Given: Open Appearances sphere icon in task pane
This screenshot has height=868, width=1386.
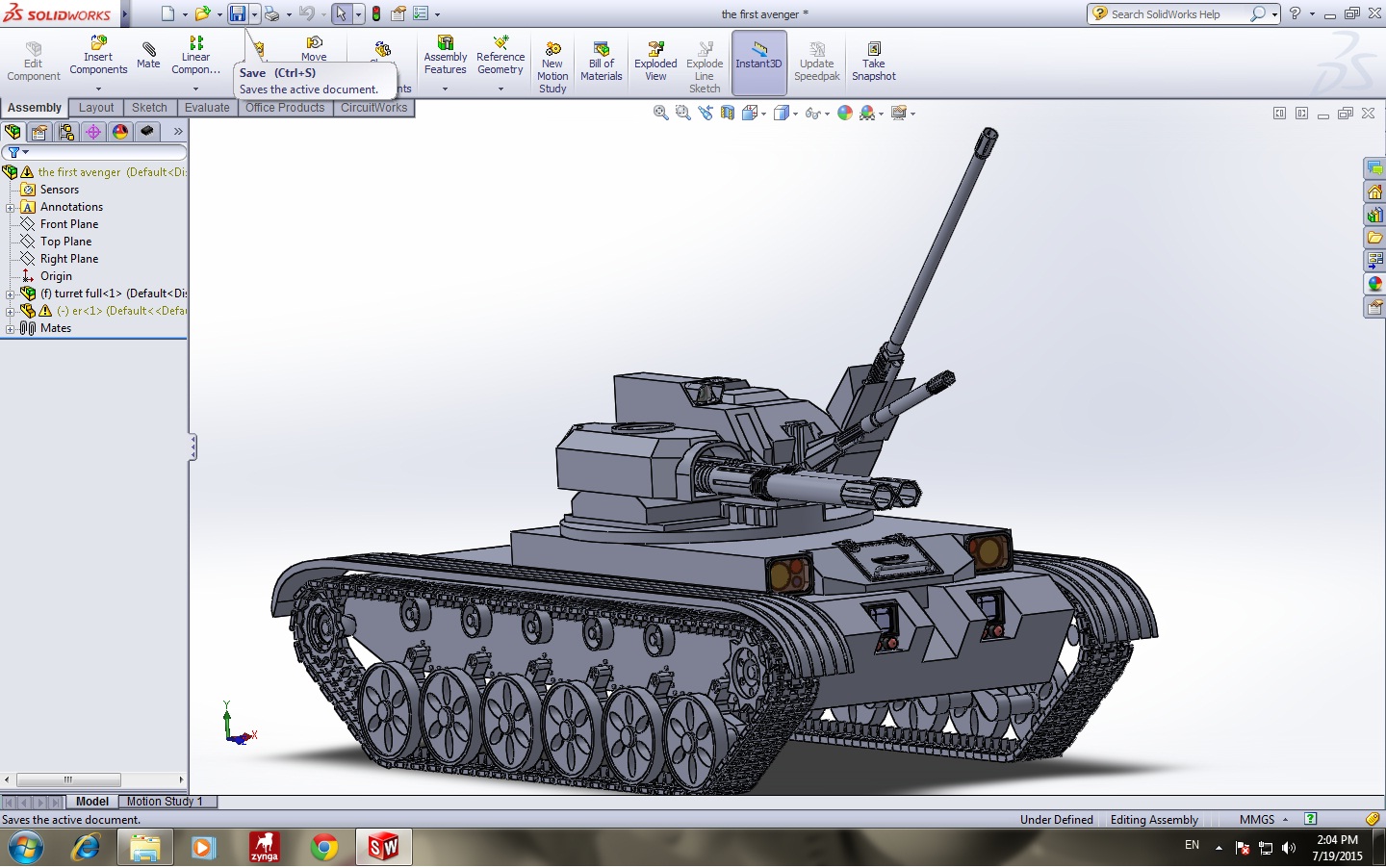Looking at the screenshot, I should 1374,284.
